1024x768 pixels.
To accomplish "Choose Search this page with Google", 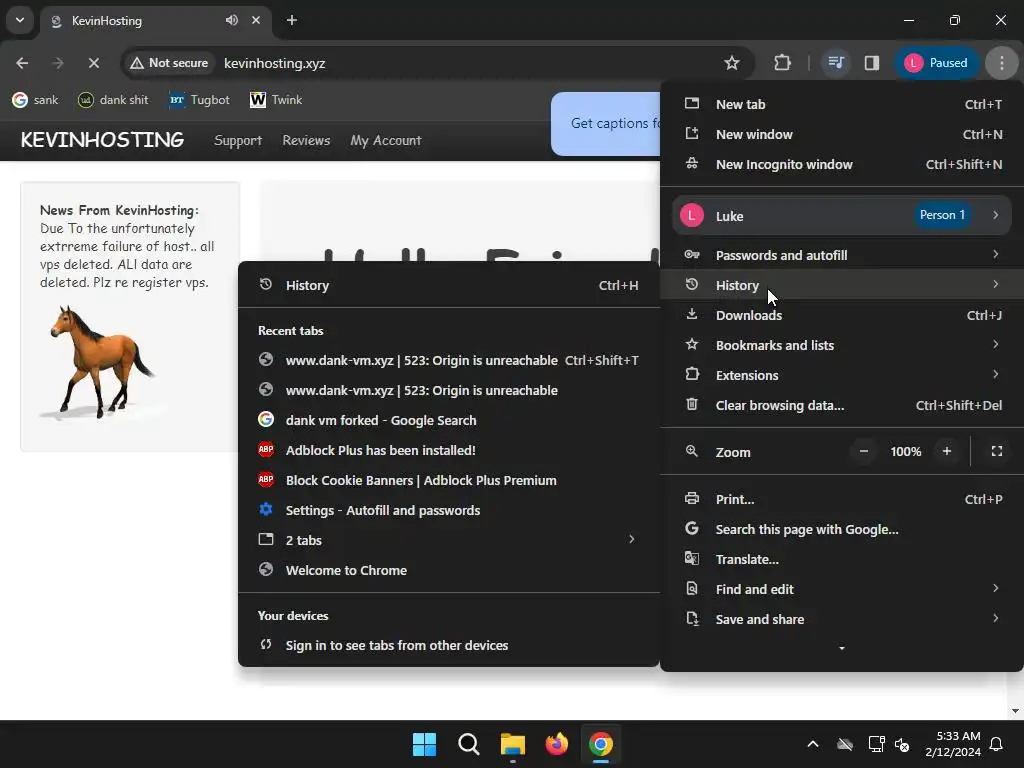I will (842, 530).
